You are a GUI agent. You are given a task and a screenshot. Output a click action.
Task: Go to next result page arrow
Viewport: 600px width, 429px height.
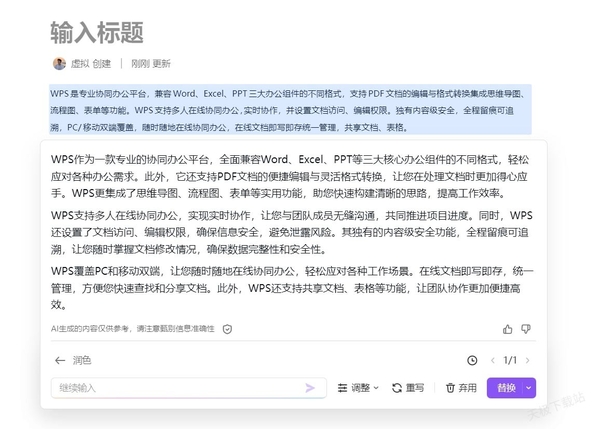(528, 360)
